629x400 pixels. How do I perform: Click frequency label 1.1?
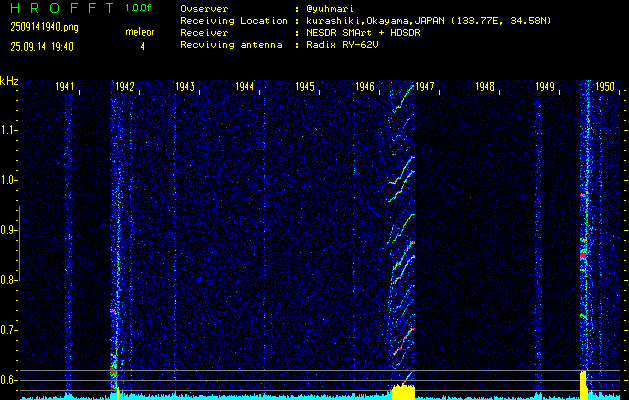click(x=7, y=130)
